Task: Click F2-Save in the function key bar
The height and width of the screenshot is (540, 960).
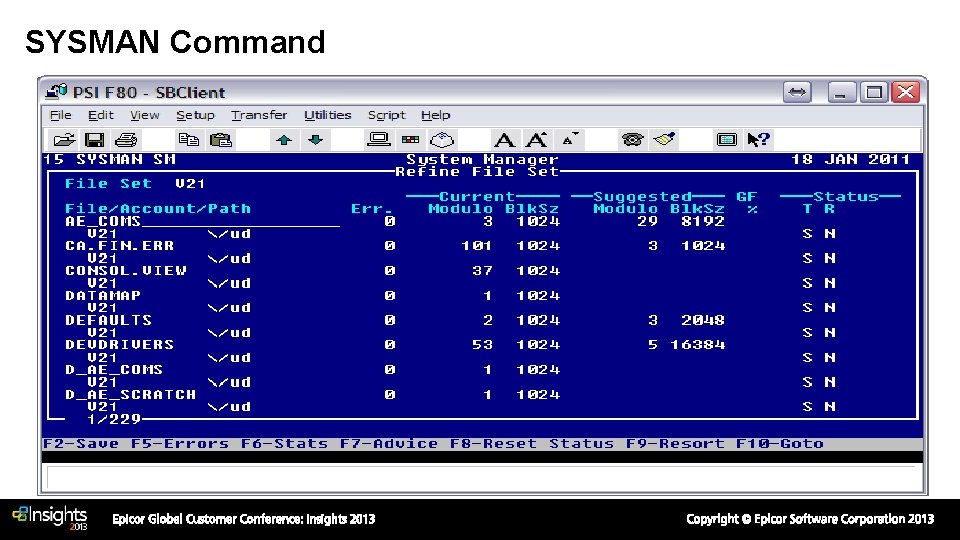Action: (81, 443)
